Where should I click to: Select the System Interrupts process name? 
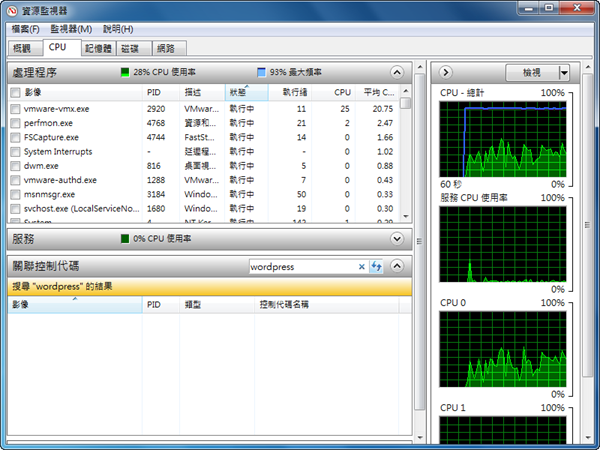58,152
